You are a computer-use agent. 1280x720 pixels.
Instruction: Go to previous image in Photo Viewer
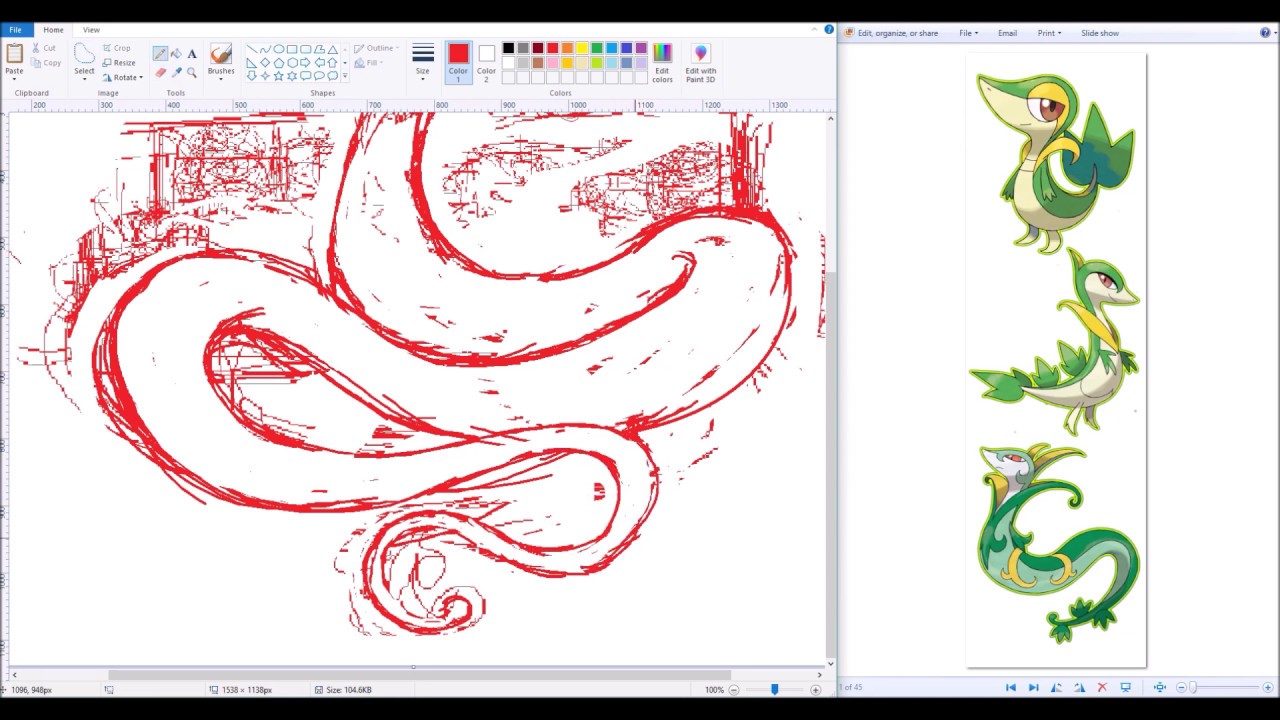pyautogui.click(x=1011, y=687)
